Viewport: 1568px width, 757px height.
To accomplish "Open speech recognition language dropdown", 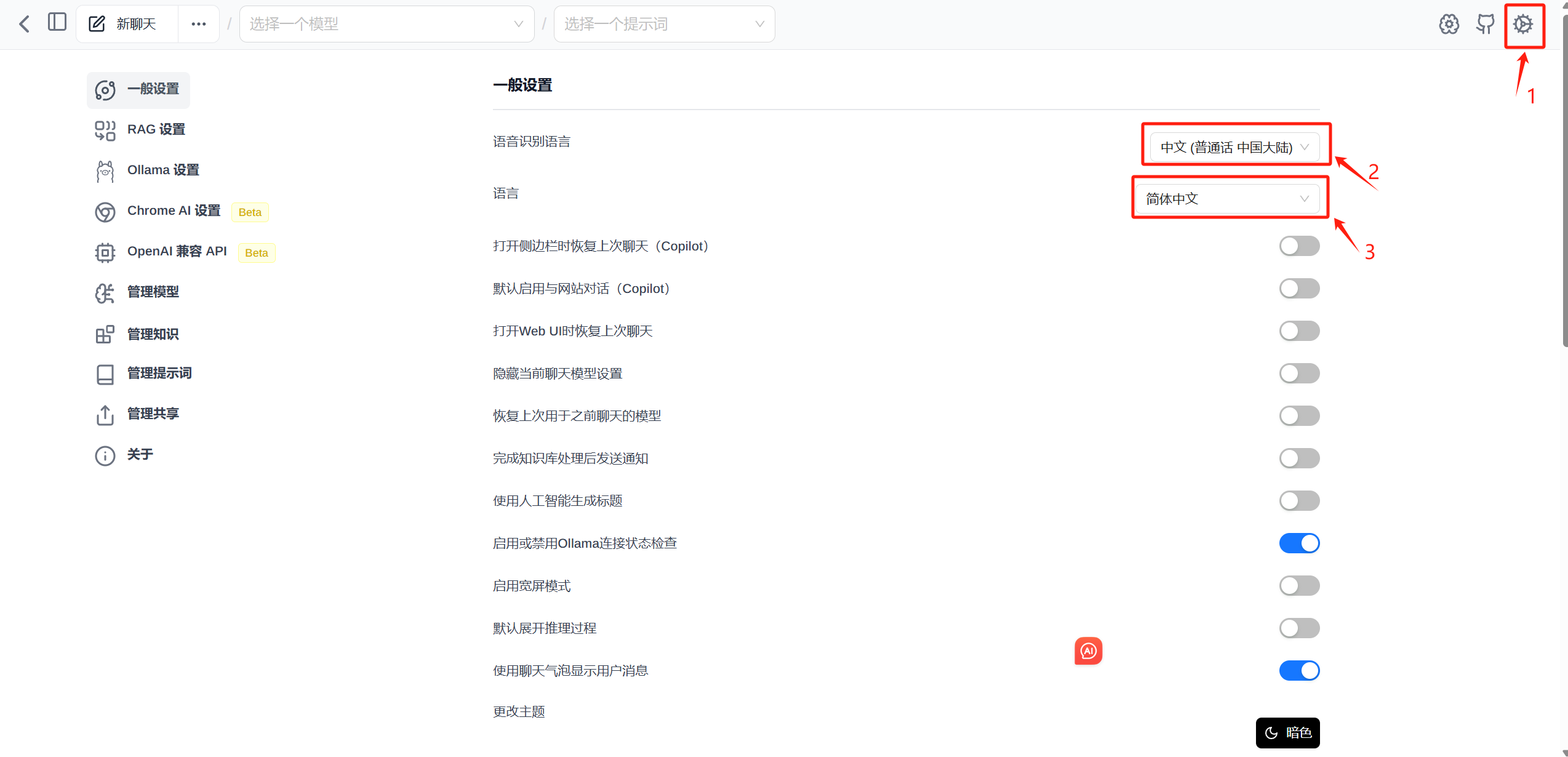I will tap(1234, 147).
